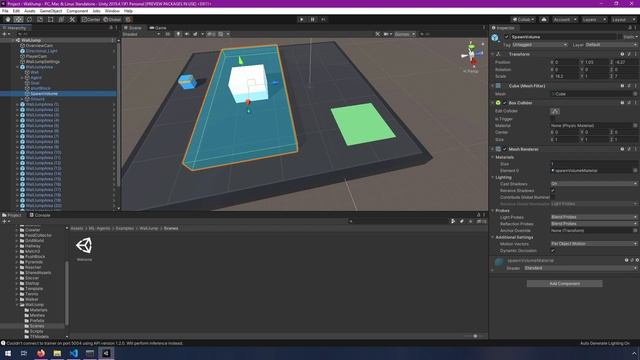Open the Window menu
The width and height of the screenshot is (640, 360).
pos(112,11)
